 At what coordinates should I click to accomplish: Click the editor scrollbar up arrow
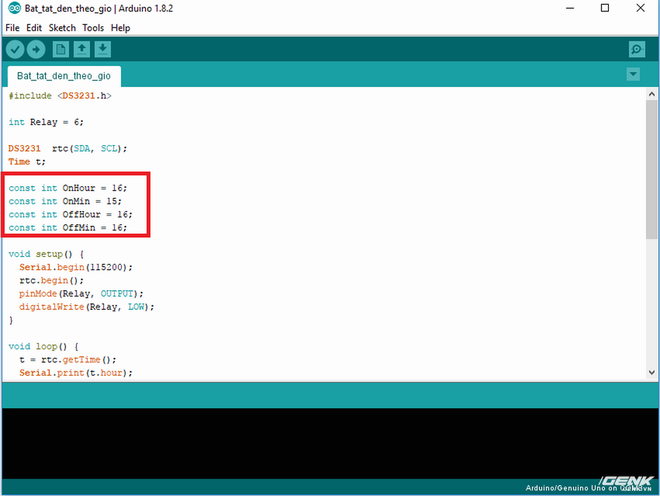pyautogui.click(x=652, y=94)
